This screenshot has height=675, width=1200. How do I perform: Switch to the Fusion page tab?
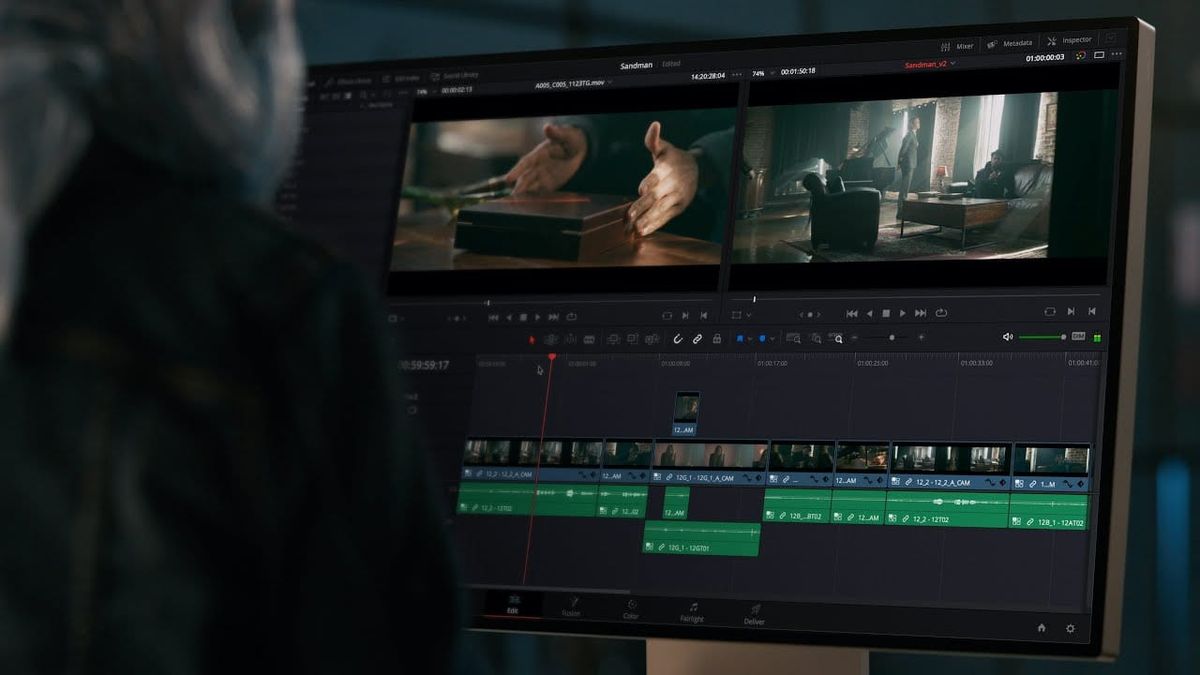(x=571, y=607)
